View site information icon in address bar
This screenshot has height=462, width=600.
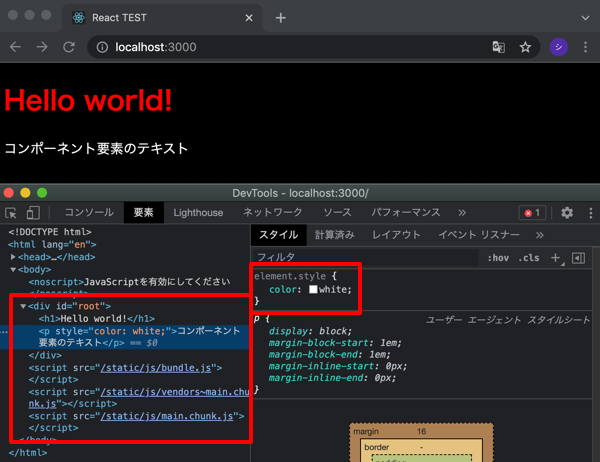[x=102, y=47]
